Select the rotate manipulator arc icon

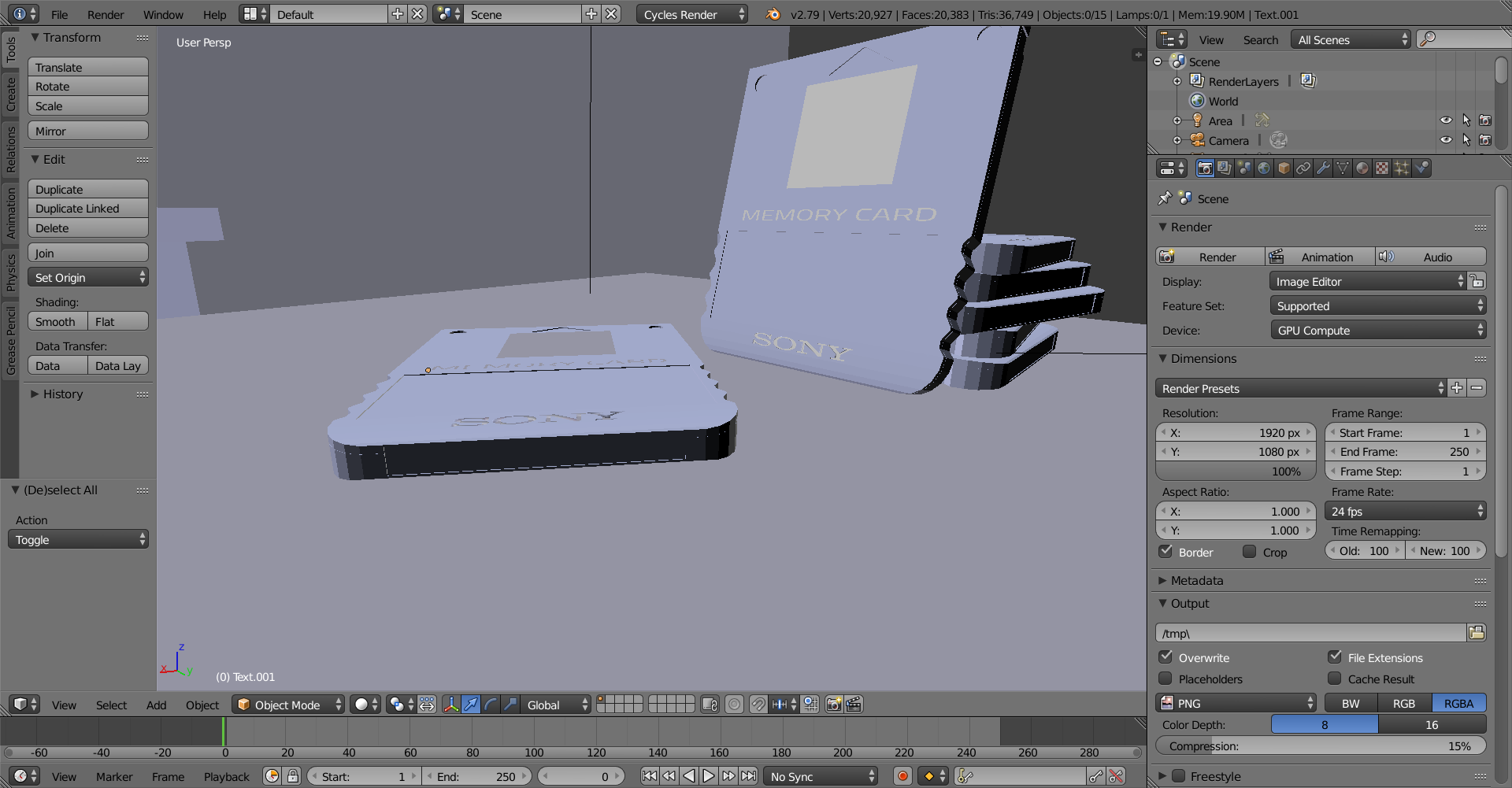pos(491,705)
